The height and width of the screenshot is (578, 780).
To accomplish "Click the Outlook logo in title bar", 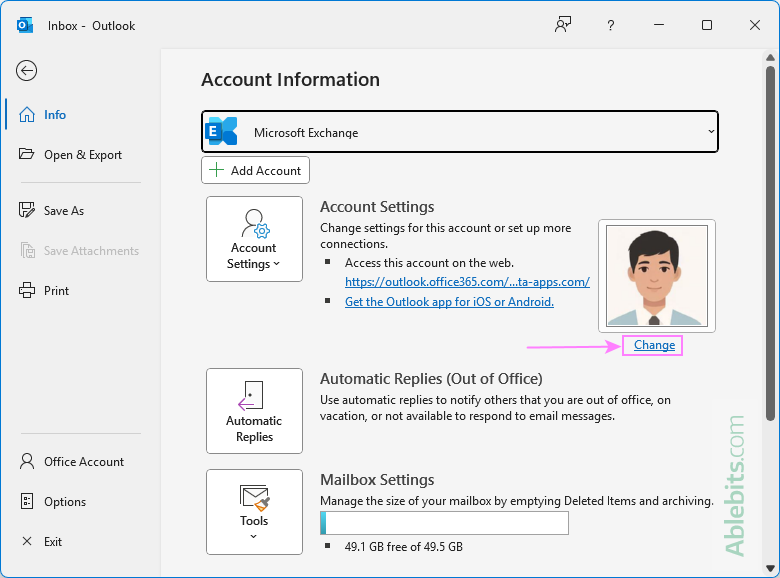I will click(25, 25).
